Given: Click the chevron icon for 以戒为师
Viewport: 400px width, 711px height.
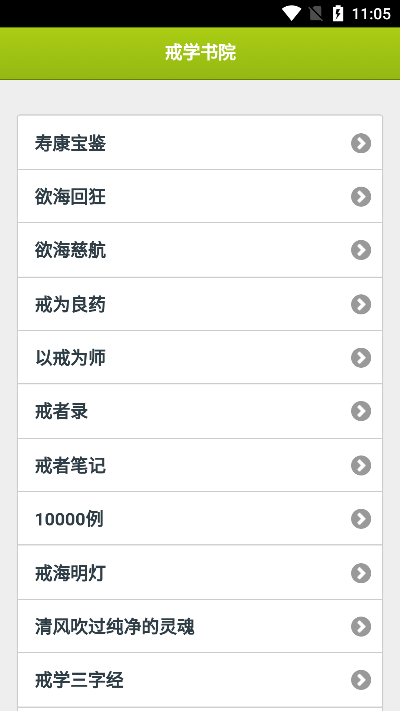Looking at the screenshot, I should point(361,358).
